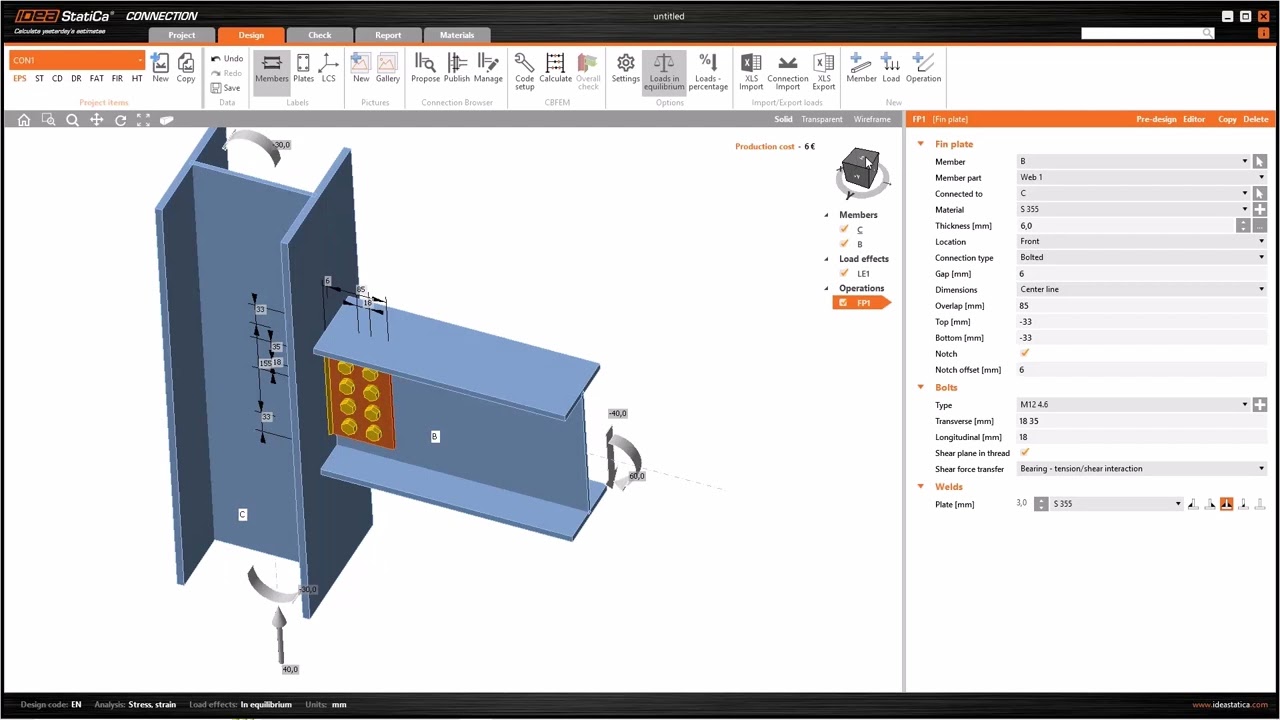Toggle FP1 operation checkbox
1280x720 pixels.
point(843,303)
